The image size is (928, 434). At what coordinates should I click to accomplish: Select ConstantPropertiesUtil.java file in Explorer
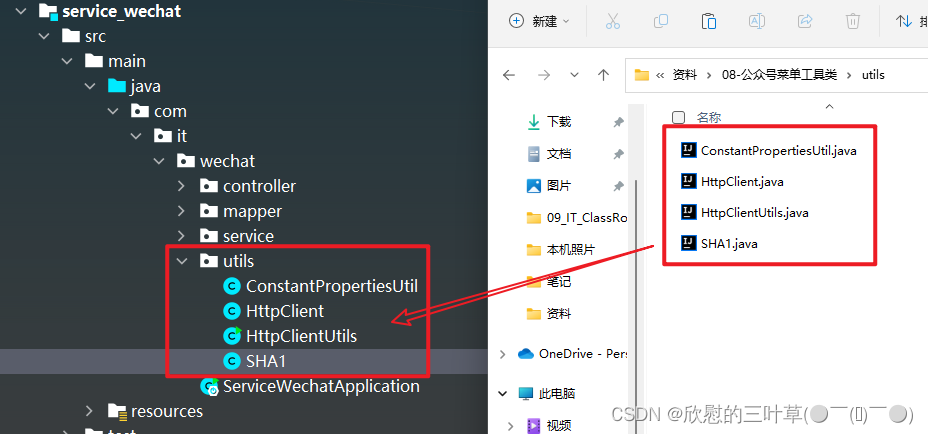[769, 150]
